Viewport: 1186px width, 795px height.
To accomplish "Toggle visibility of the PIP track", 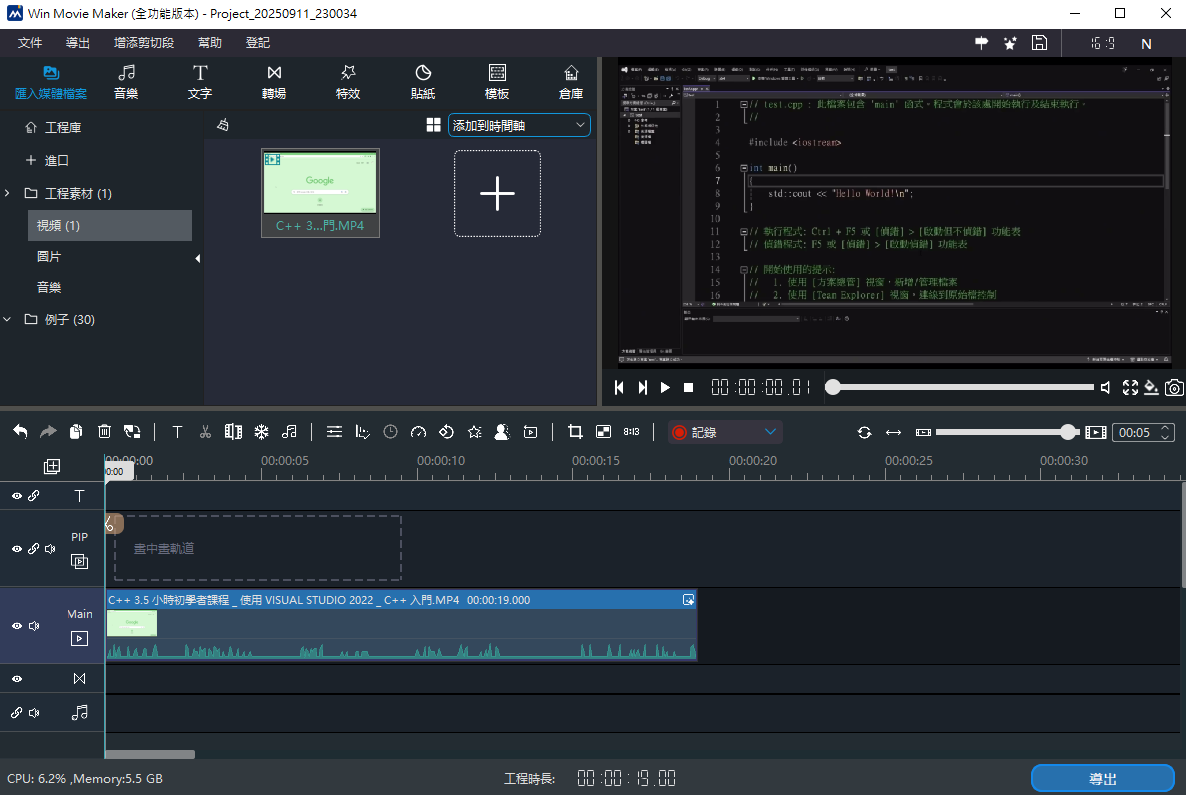I will pyautogui.click(x=17, y=549).
